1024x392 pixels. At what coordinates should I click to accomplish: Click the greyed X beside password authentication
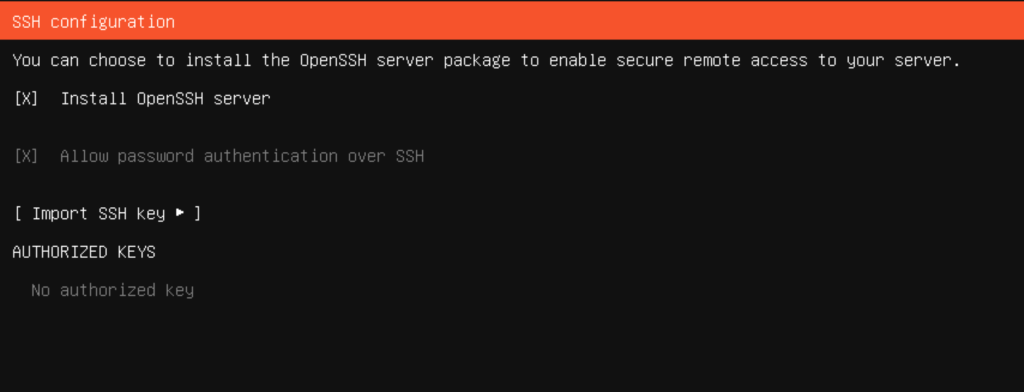[26, 156]
